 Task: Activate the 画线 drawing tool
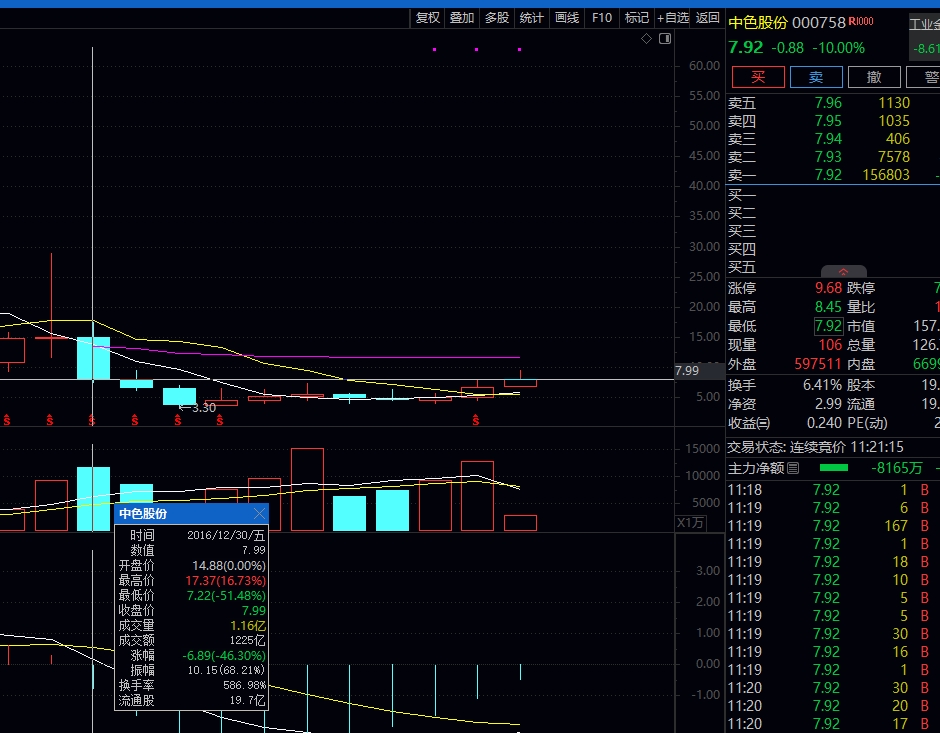coord(567,18)
